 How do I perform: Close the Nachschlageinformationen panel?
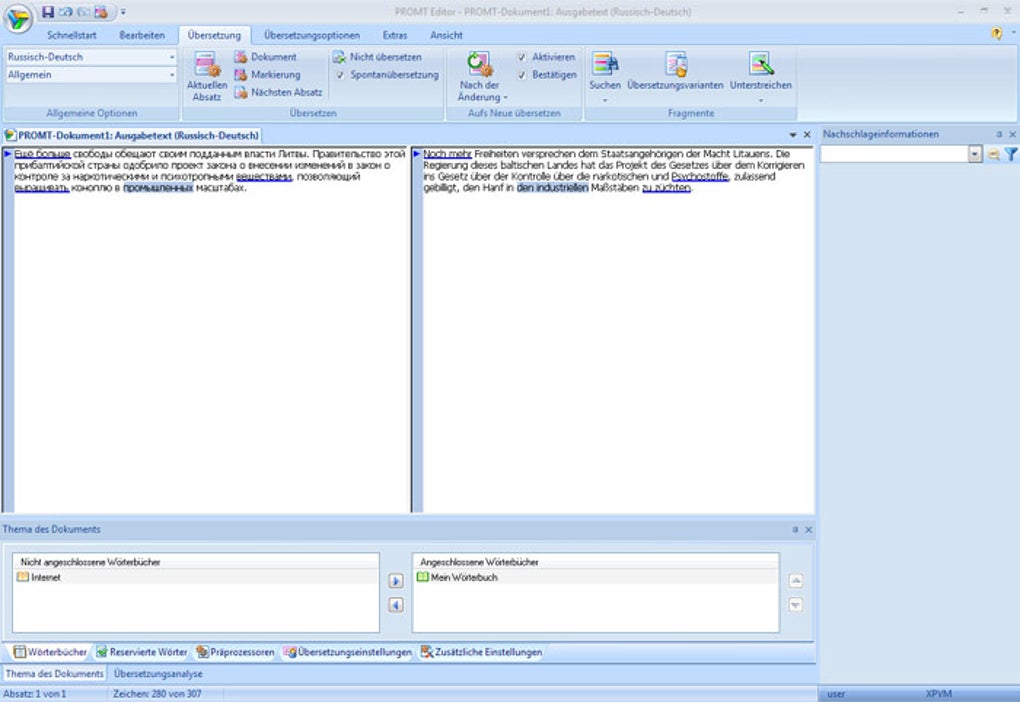(1012, 134)
